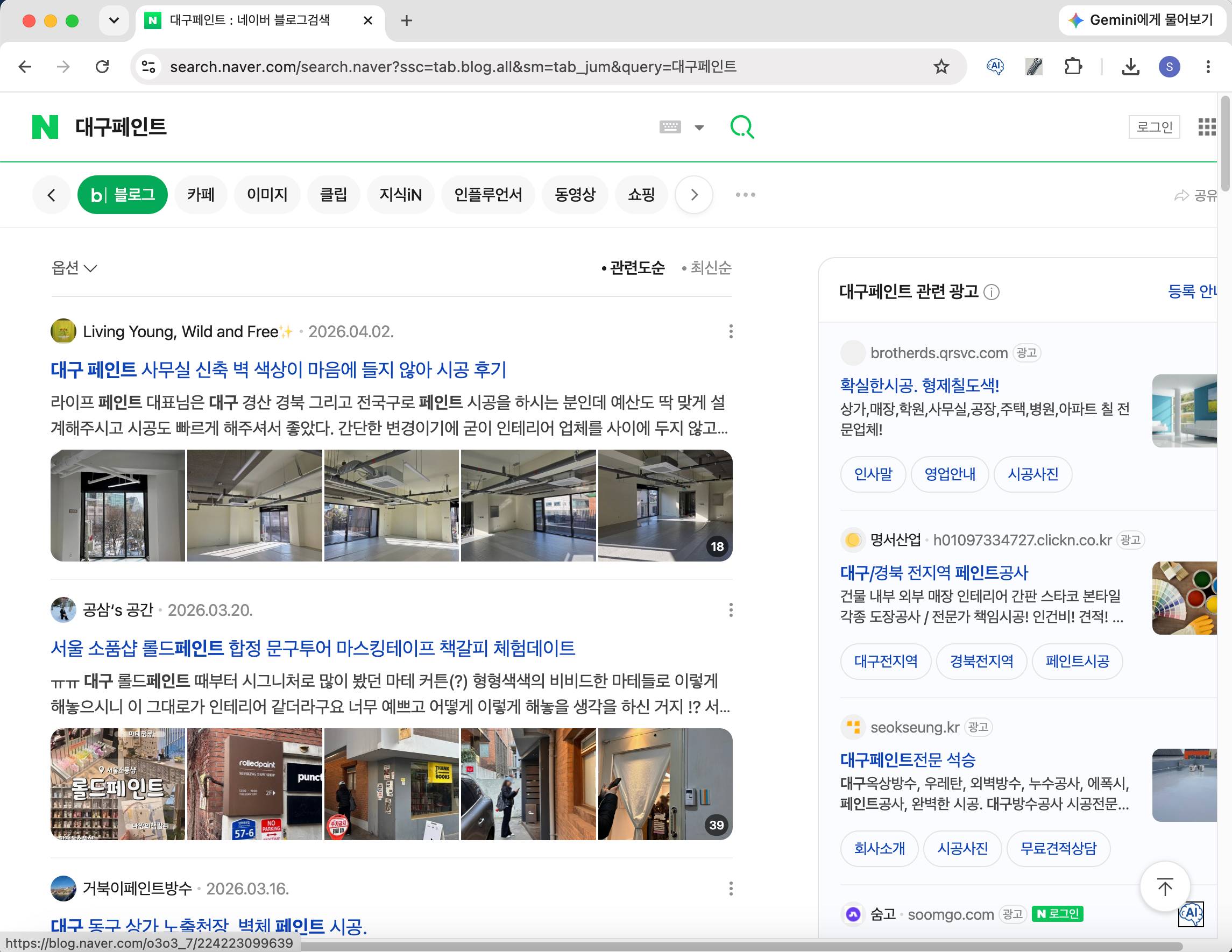The height and width of the screenshot is (952, 1232).
Task: Open 대구/경북 전지역 페인트공사 ad link
Action: [934, 573]
